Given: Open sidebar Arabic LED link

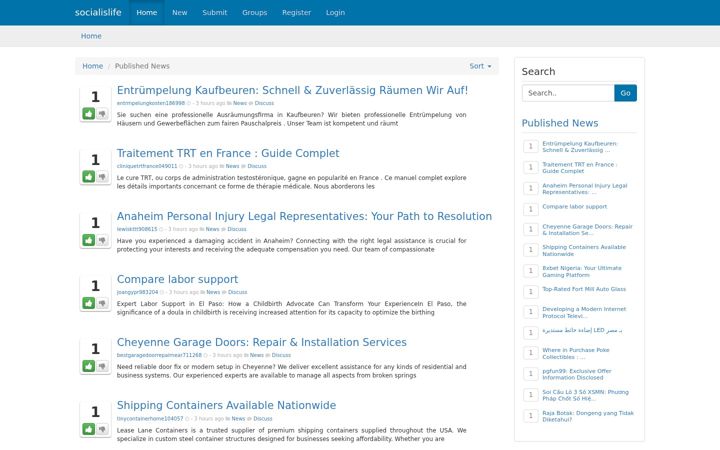Looking at the screenshot, I should point(582,331).
